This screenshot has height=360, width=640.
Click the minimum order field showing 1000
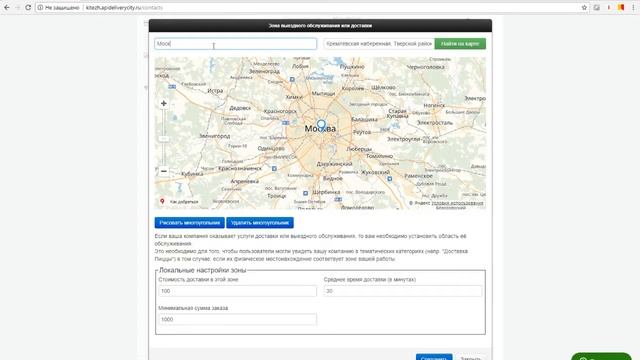(237, 319)
